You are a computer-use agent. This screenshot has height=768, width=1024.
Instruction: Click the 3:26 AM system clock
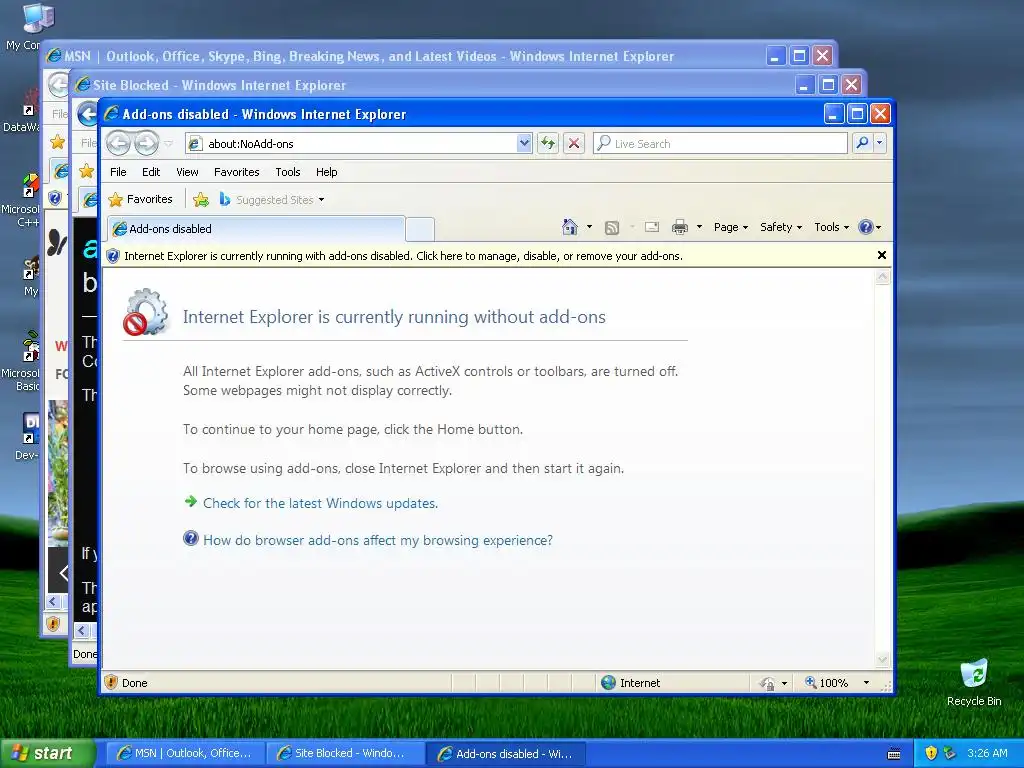(987, 753)
